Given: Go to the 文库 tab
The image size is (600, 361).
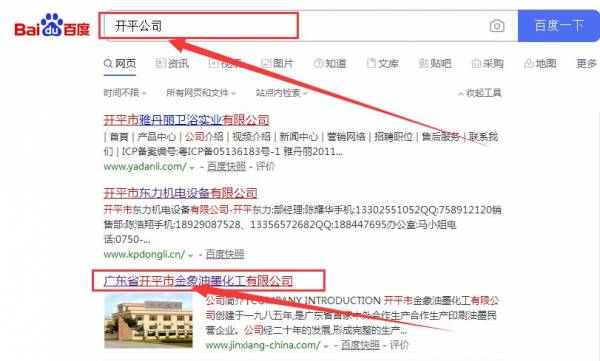Looking at the screenshot, I should pyautogui.click(x=383, y=63).
